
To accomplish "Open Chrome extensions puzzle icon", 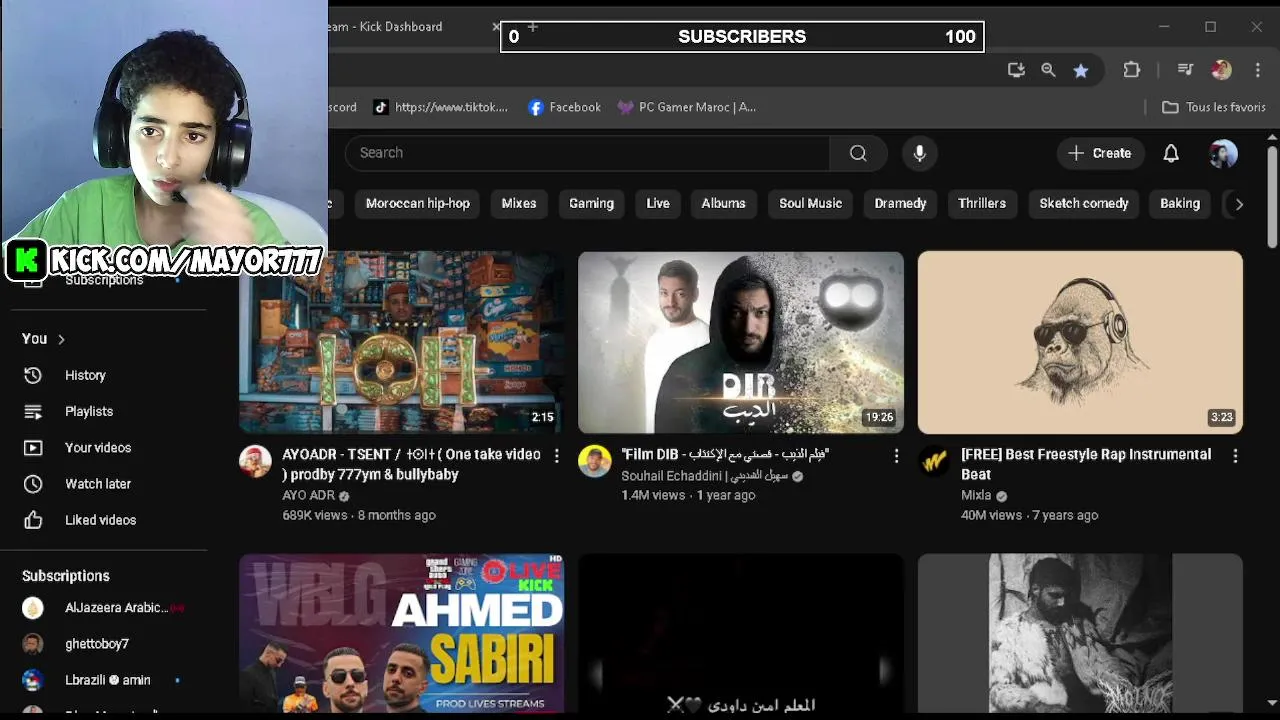I will pos(1131,70).
